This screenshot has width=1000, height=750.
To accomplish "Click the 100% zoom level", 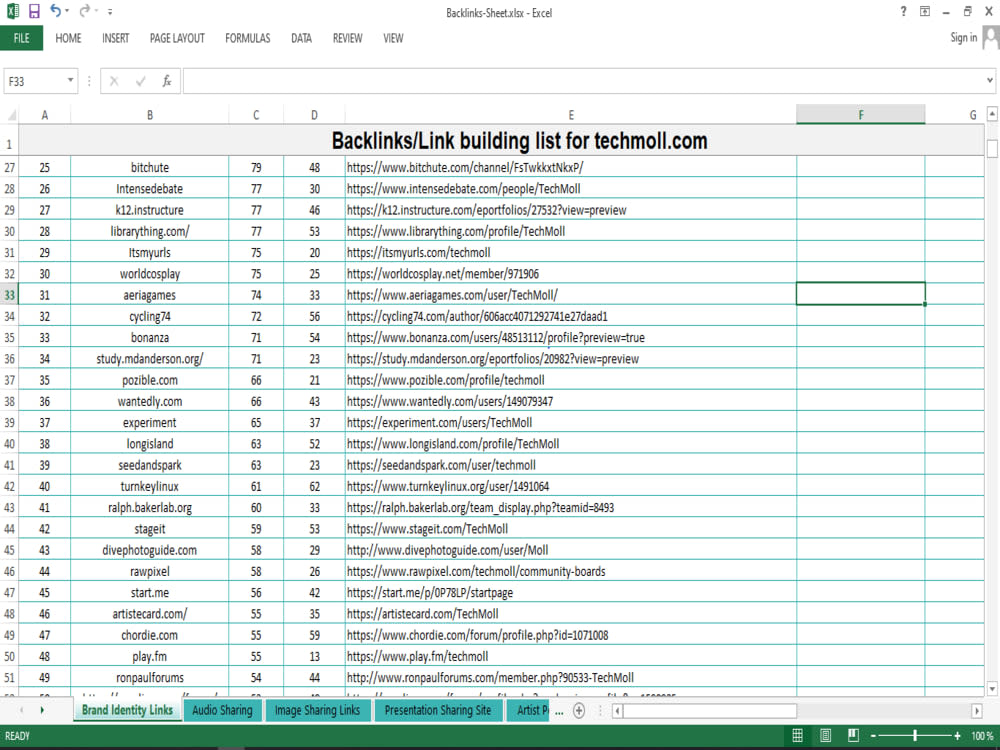I will [982, 736].
